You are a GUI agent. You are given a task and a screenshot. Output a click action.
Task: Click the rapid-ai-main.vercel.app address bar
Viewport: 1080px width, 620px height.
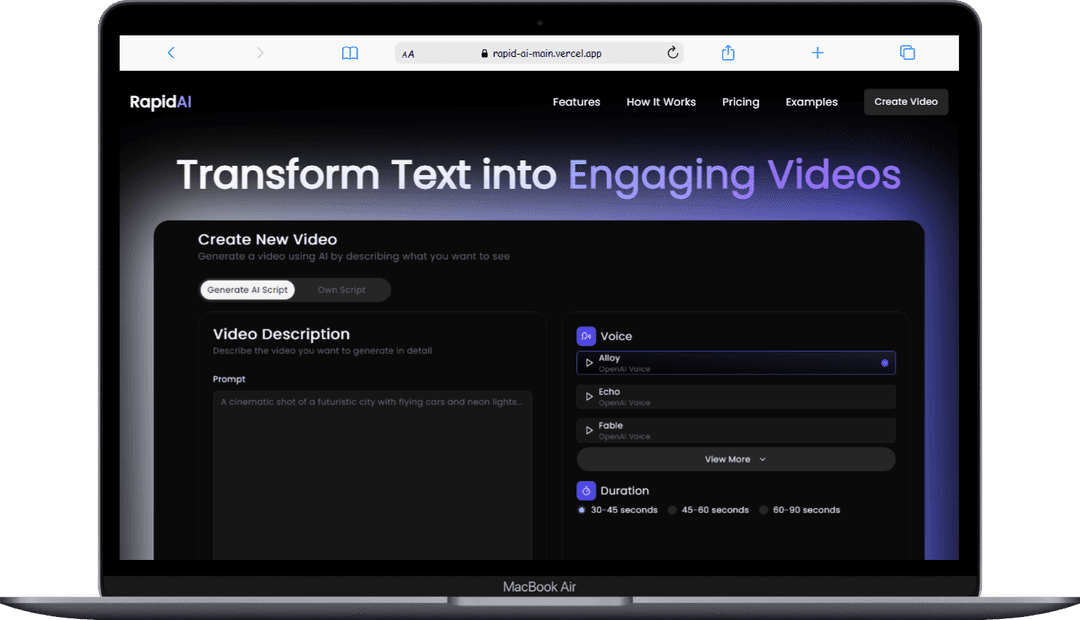(x=539, y=53)
